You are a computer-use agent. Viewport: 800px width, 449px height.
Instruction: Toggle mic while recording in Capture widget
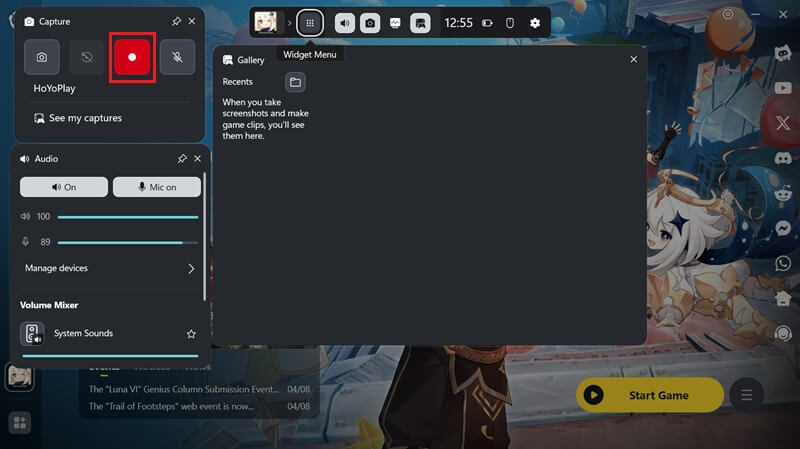pyautogui.click(x=177, y=57)
